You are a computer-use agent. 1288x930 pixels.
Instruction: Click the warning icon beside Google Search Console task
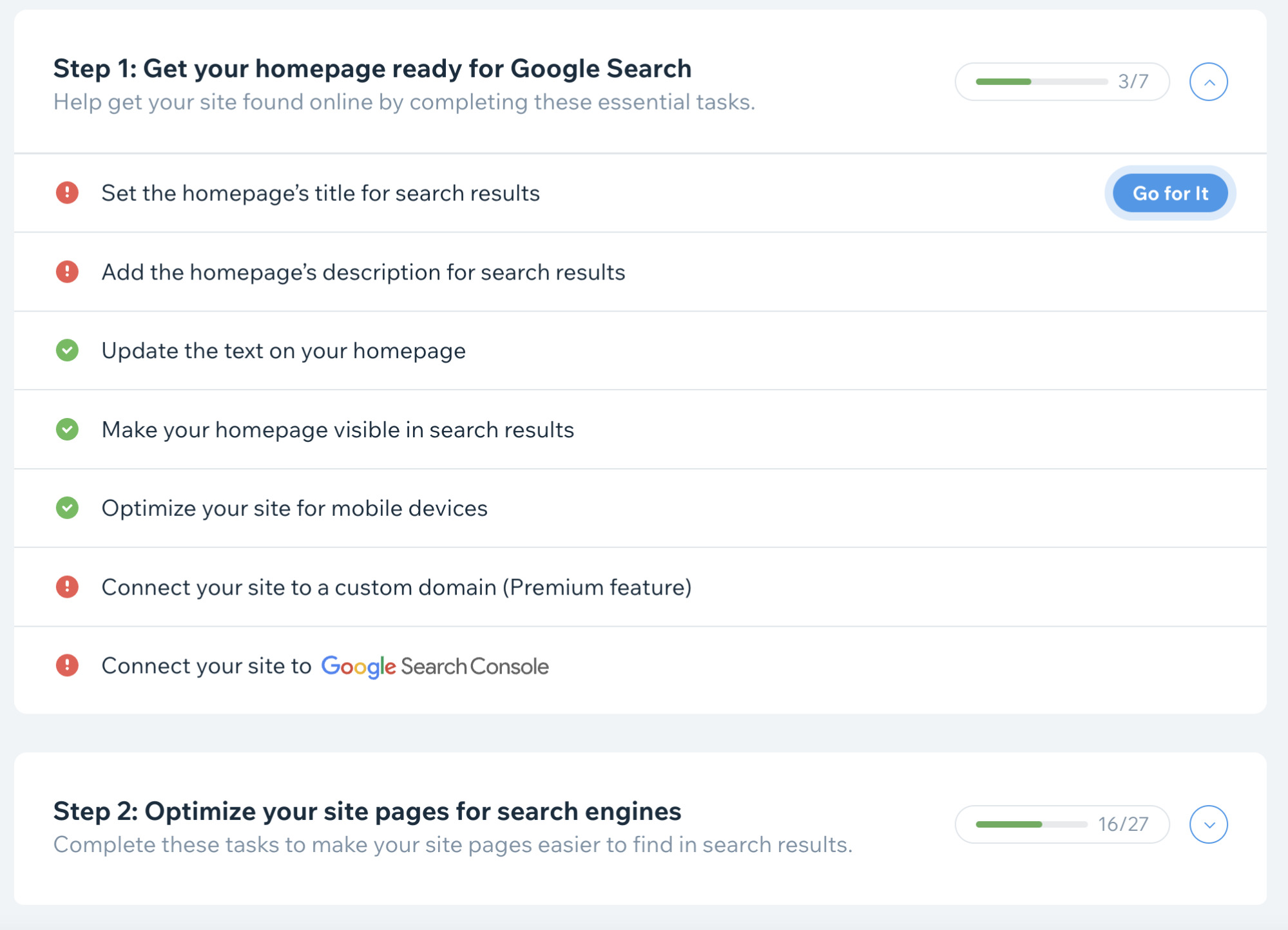67,666
